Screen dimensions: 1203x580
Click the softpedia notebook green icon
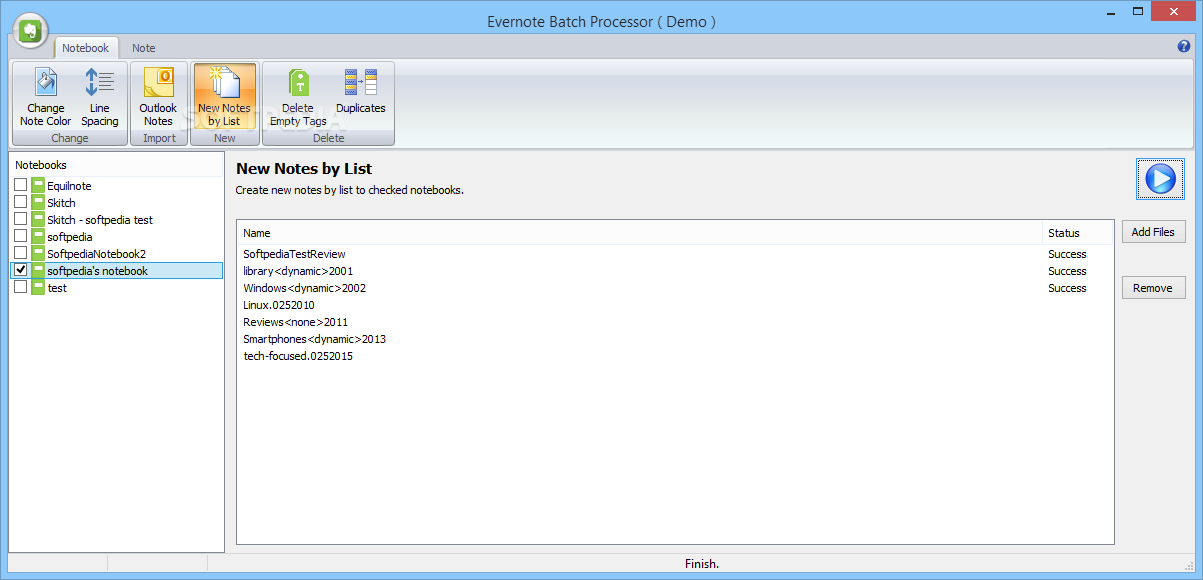point(38,237)
